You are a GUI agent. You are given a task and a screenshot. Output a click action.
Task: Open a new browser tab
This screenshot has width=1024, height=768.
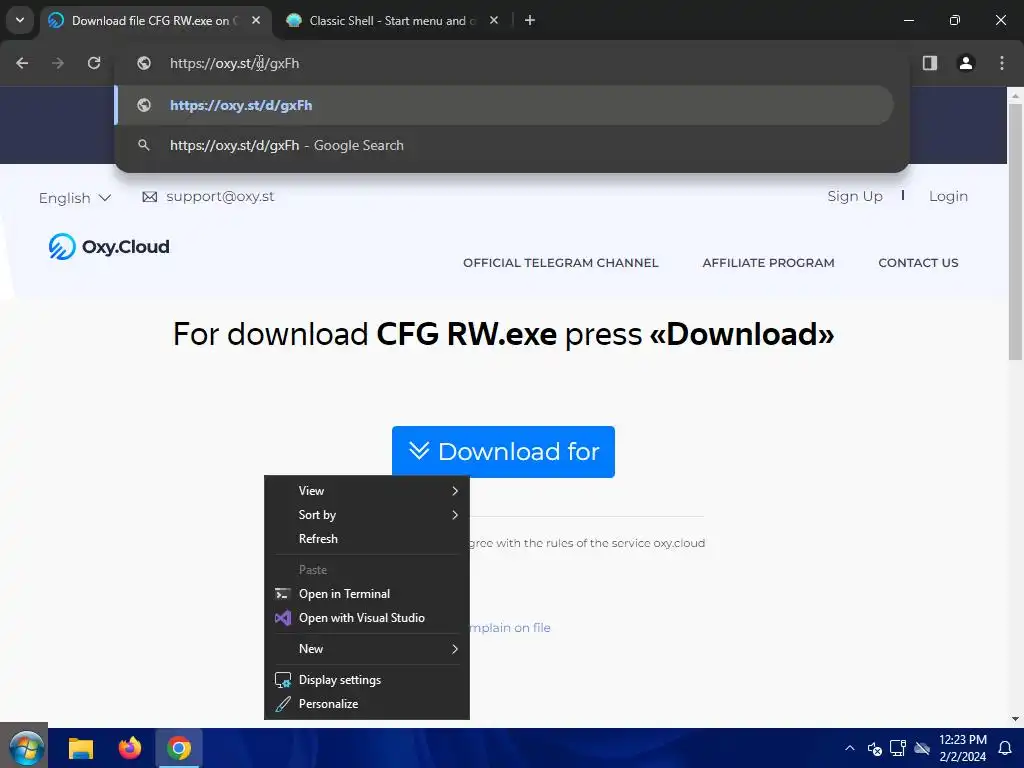click(530, 21)
